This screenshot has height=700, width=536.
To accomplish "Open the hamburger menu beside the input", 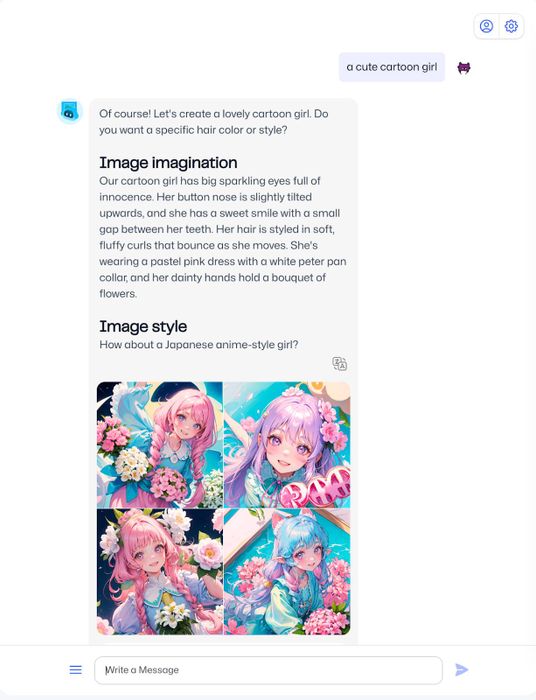I will click(x=76, y=670).
